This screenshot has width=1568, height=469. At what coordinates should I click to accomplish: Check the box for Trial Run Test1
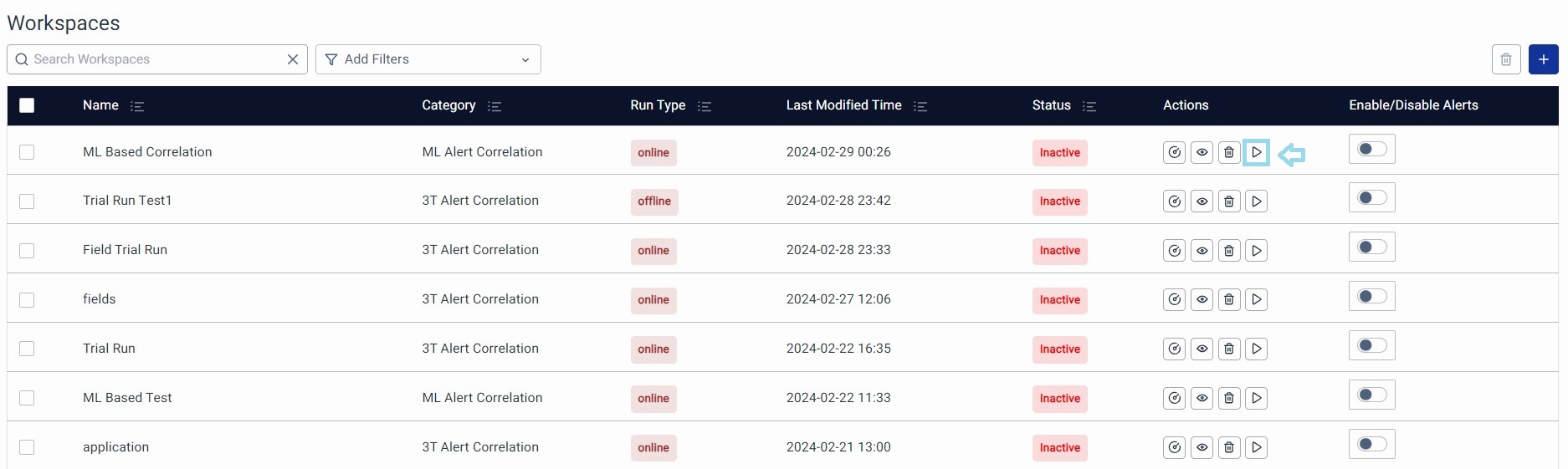(x=27, y=201)
